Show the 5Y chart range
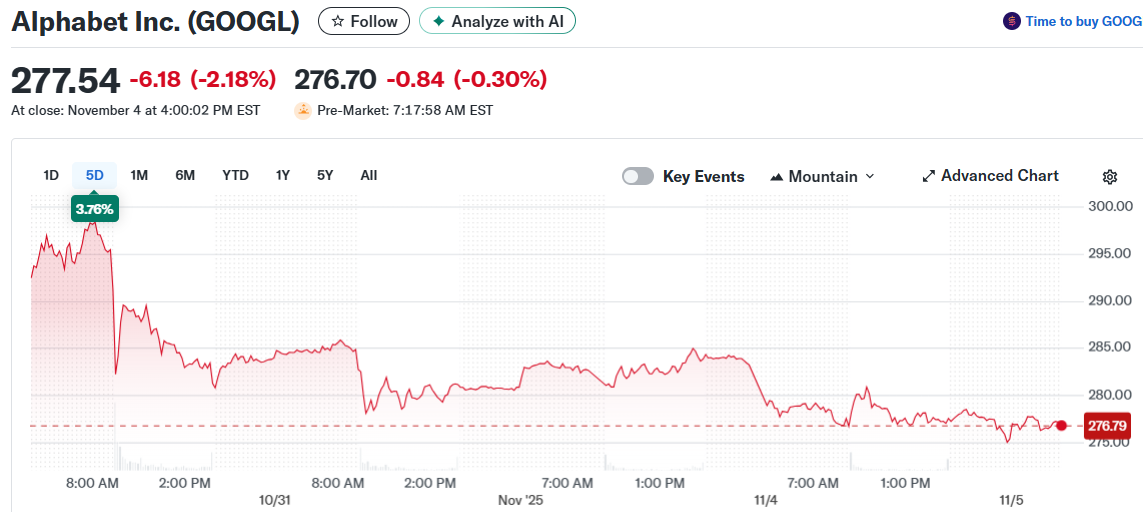1143x512 pixels. [x=325, y=175]
